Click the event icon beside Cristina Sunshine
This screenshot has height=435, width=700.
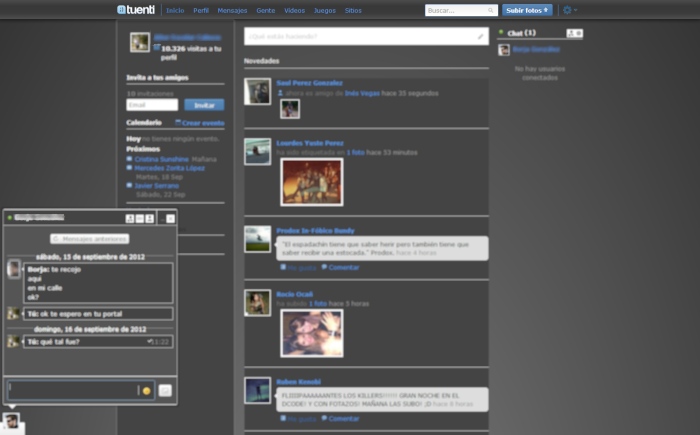click(x=129, y=159)
